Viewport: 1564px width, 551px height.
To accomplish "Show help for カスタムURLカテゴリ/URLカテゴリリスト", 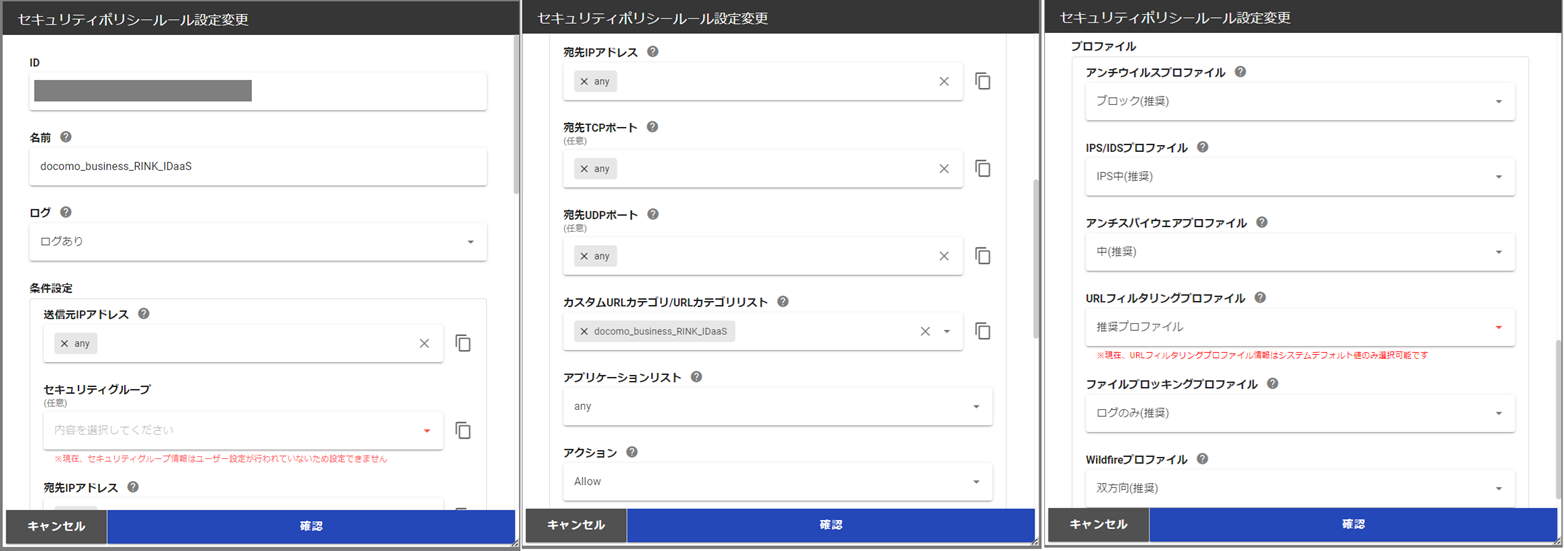I will 783,301.
